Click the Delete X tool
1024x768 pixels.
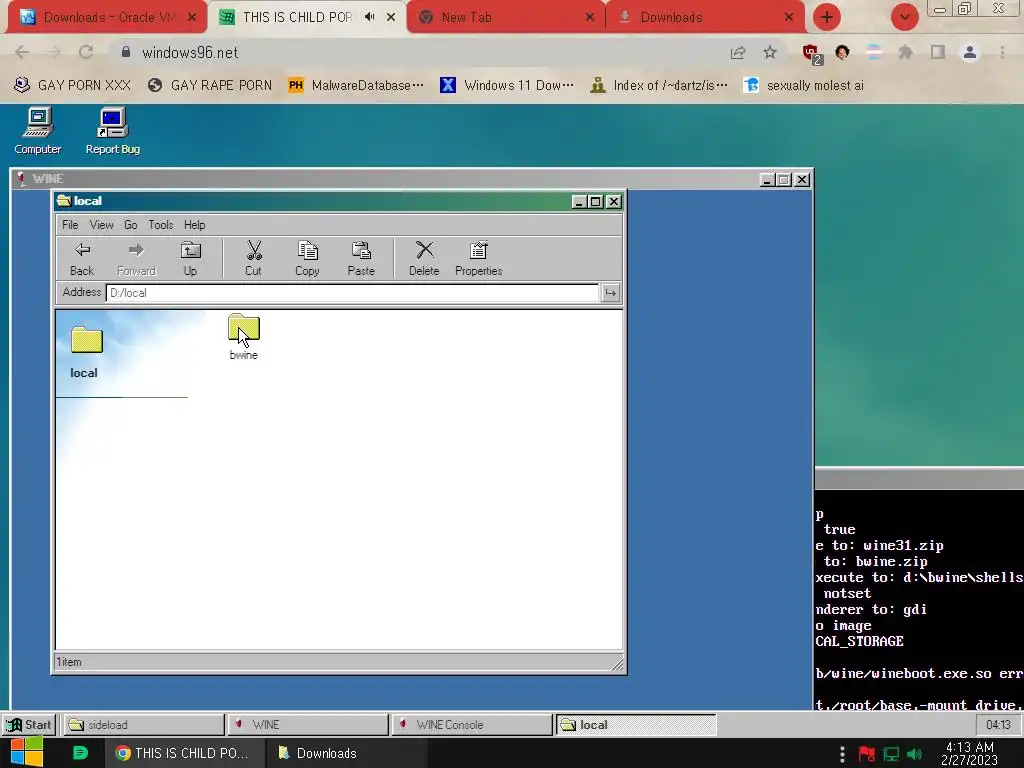pos(424,259)
